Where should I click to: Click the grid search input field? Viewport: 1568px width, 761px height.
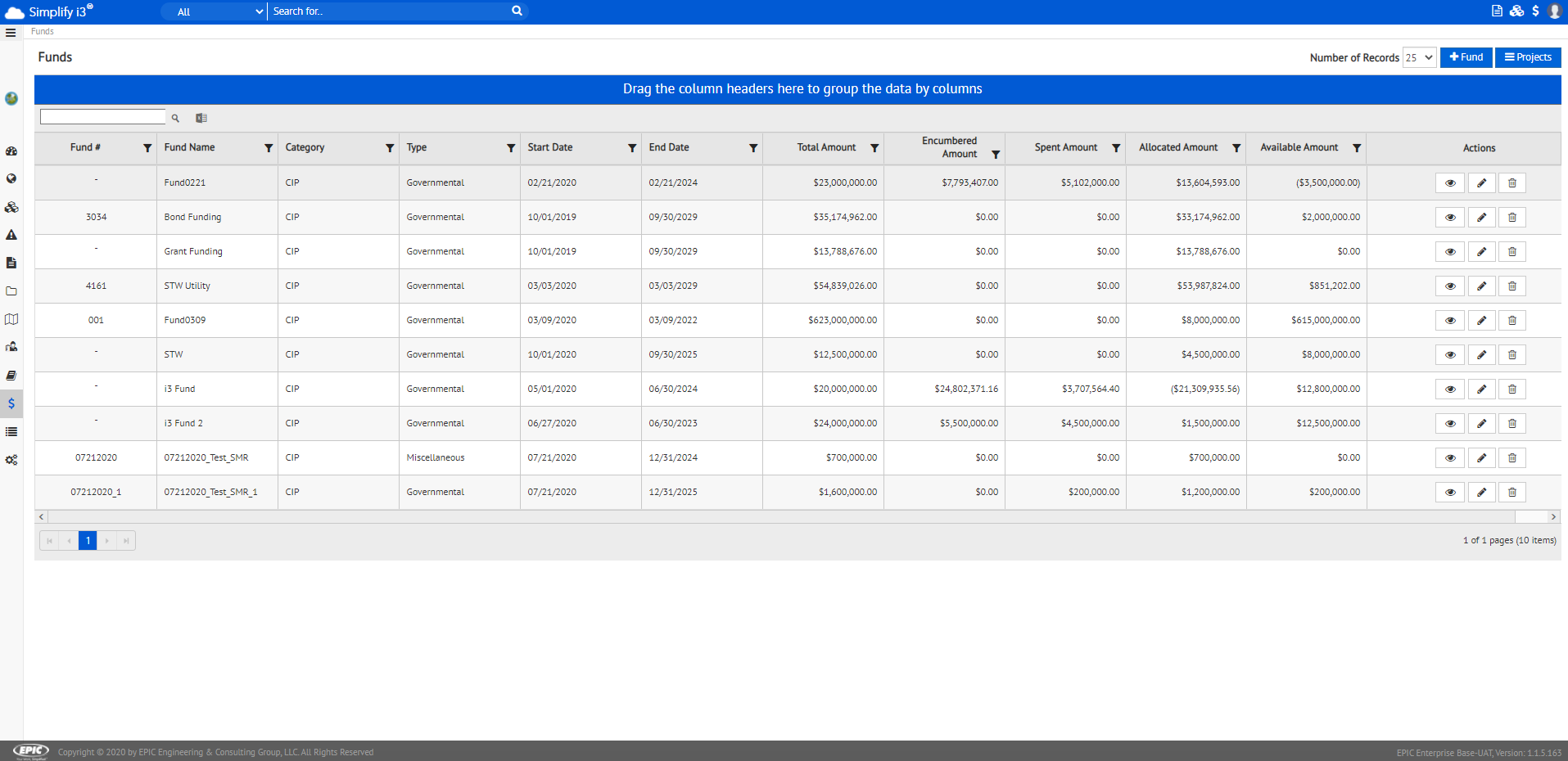pyautogui.click(x=103, y=117)
